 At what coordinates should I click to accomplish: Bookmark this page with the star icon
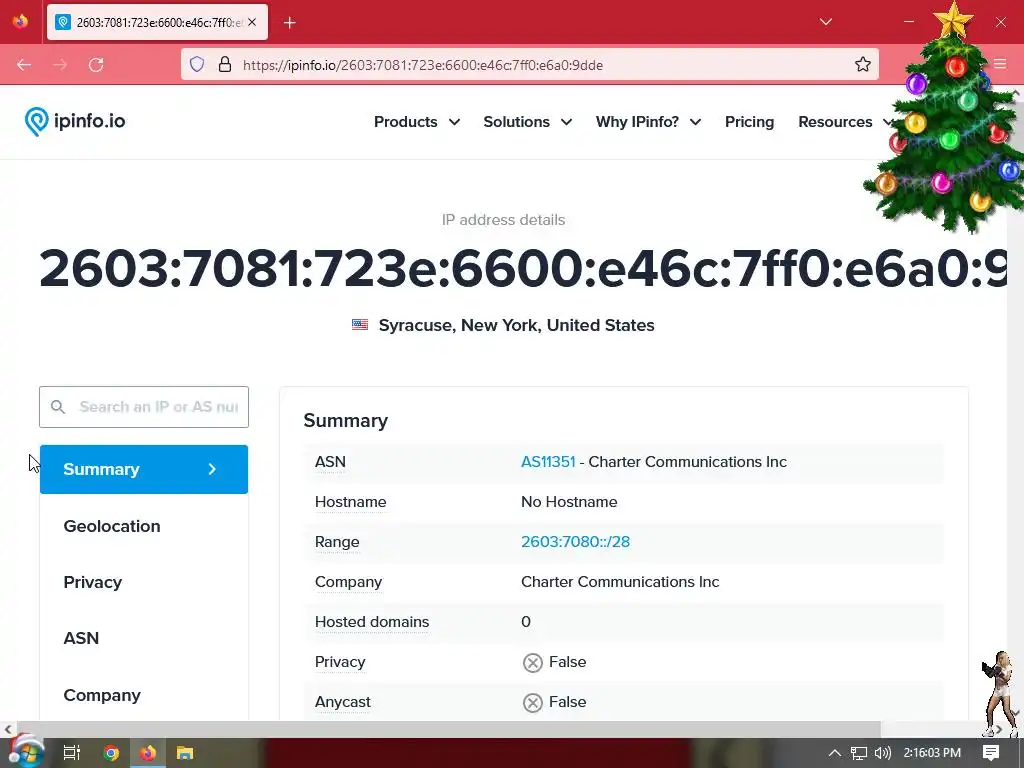click(x=863, y=64)
